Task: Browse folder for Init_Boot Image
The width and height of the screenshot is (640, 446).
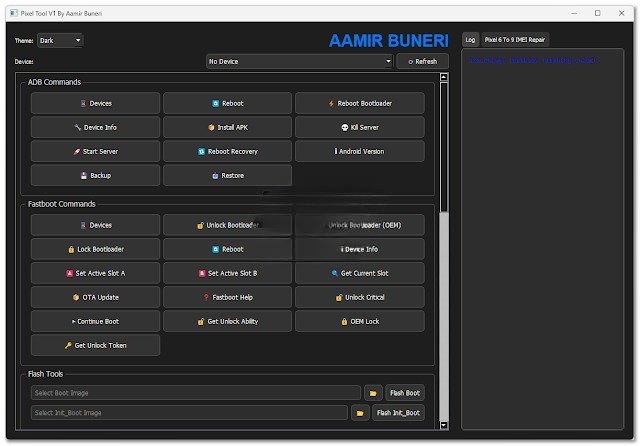Action: pos(360,413)
